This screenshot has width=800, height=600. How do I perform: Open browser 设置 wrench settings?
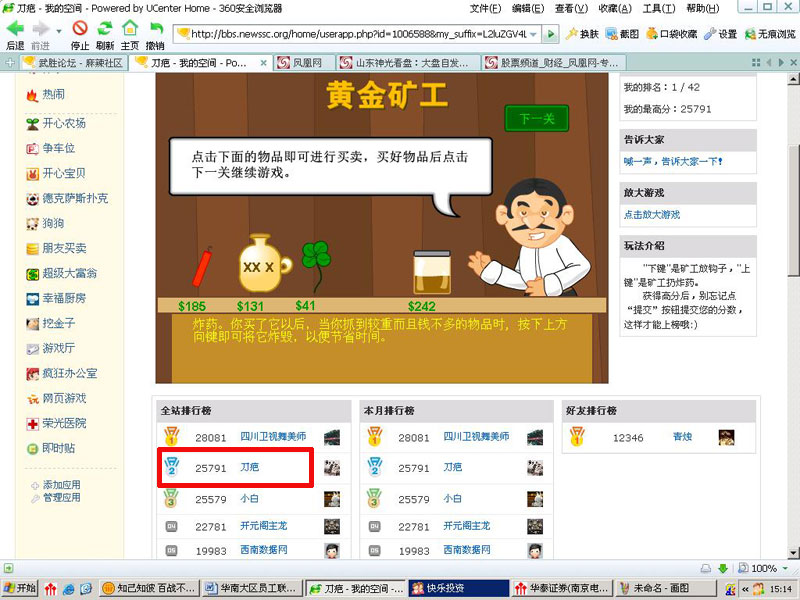pos(720,34)
